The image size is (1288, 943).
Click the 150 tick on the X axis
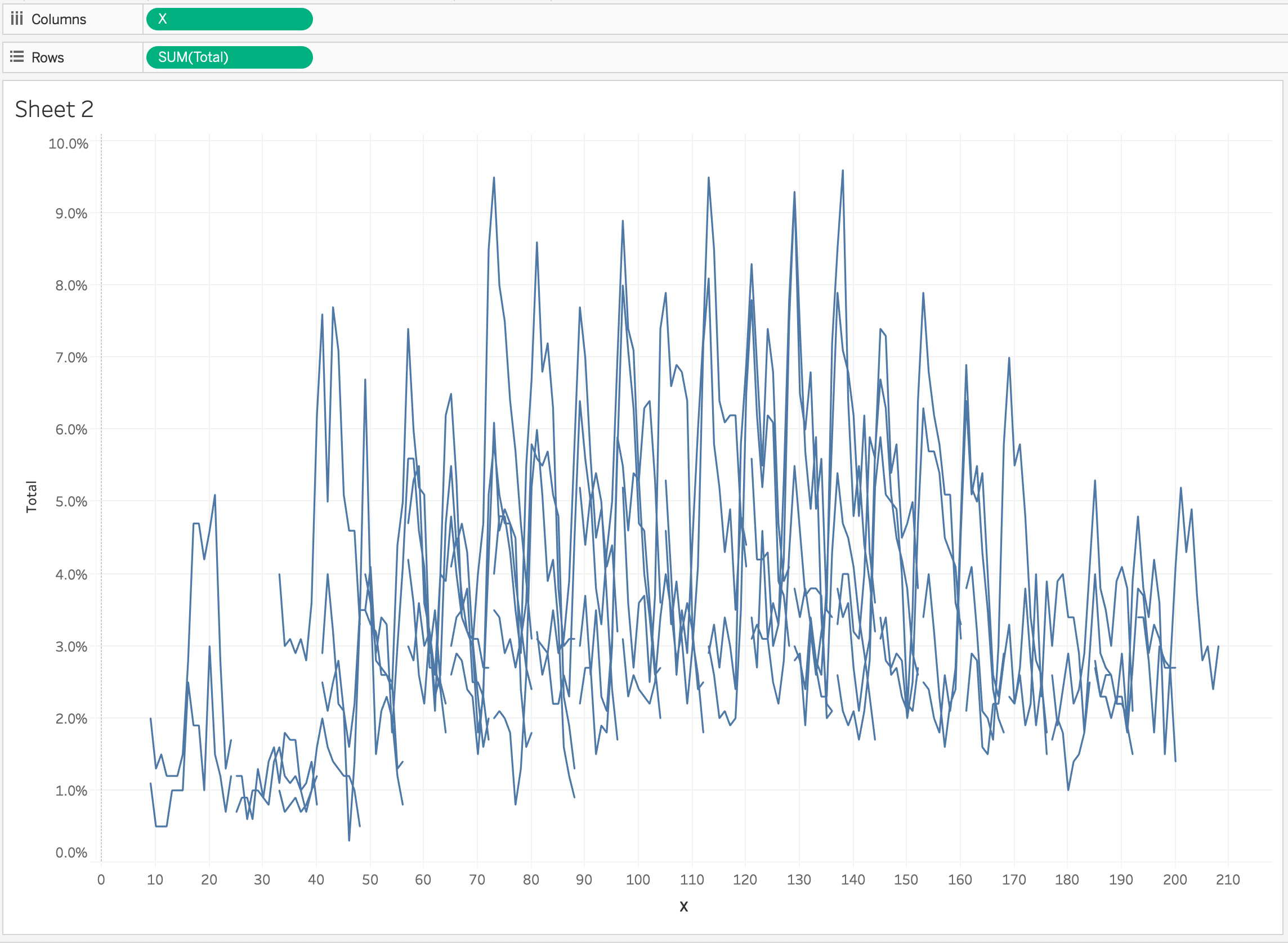[906, 879]
